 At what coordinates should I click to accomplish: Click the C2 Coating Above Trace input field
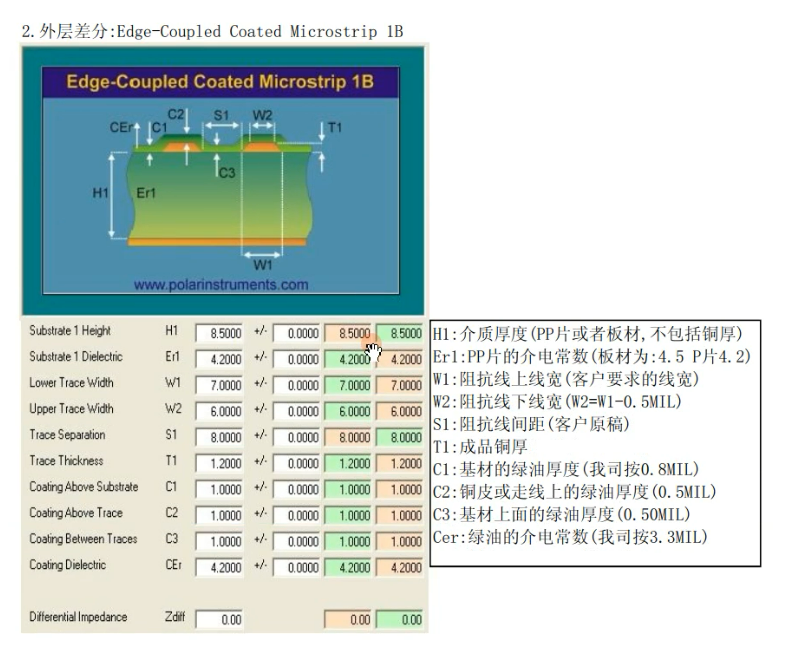(219, 515)
